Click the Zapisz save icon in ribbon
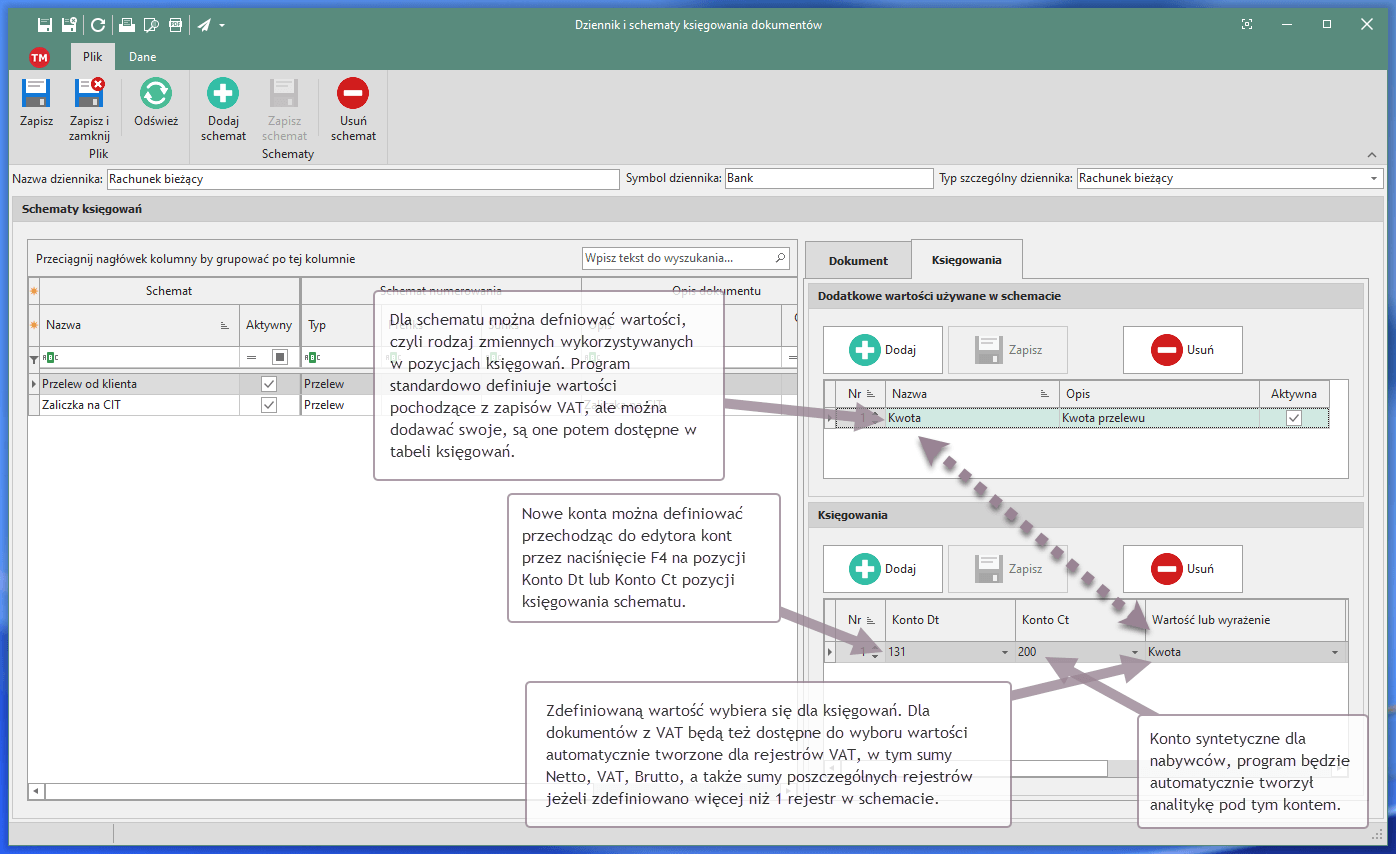This screenshot has width=1396, height=854. tap(36, 95)
